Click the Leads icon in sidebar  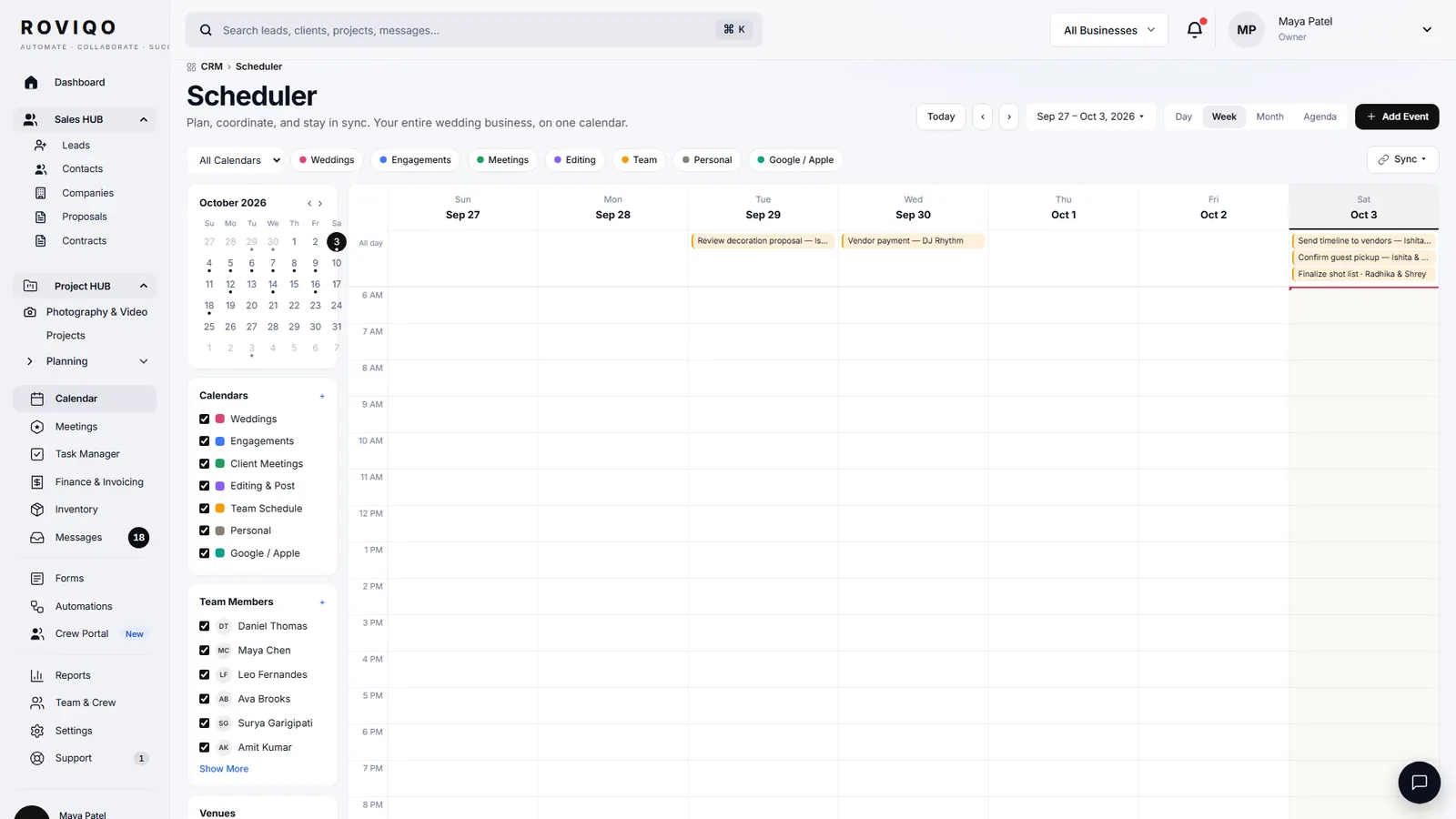coord(40,146)
